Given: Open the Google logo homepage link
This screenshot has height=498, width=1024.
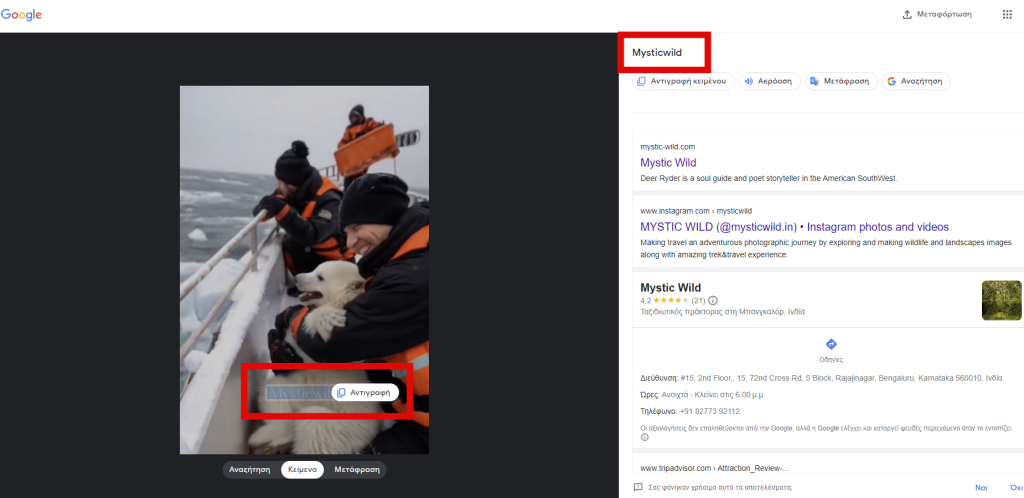Looking at the screenshot, I should tap(22, 15).
